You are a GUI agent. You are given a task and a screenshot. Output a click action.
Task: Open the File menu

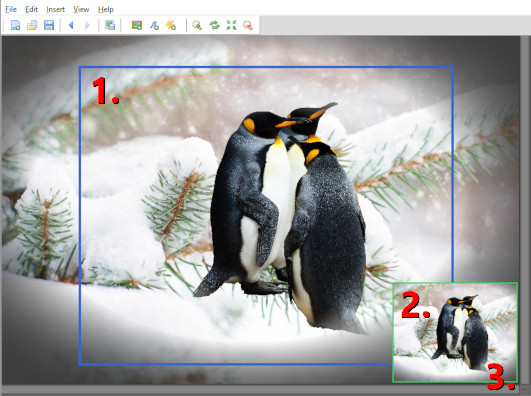pos(11,9)
